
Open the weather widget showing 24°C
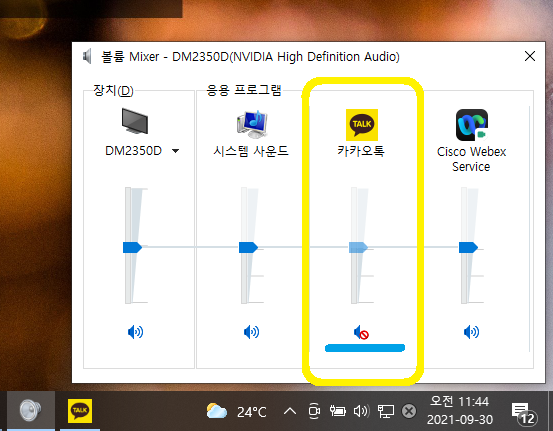point(236,411)
